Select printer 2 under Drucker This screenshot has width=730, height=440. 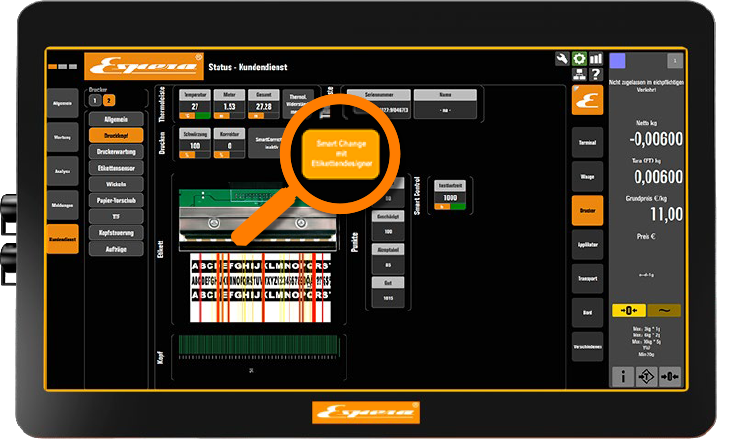(108, 100)
